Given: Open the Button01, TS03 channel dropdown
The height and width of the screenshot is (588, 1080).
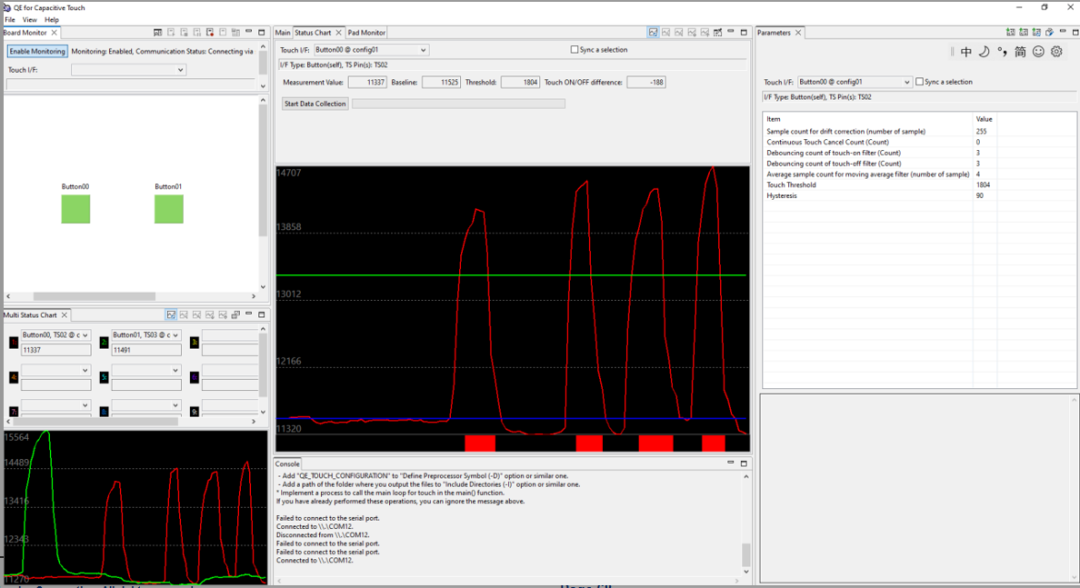Looking at the screenshot, I should (146, 335).
